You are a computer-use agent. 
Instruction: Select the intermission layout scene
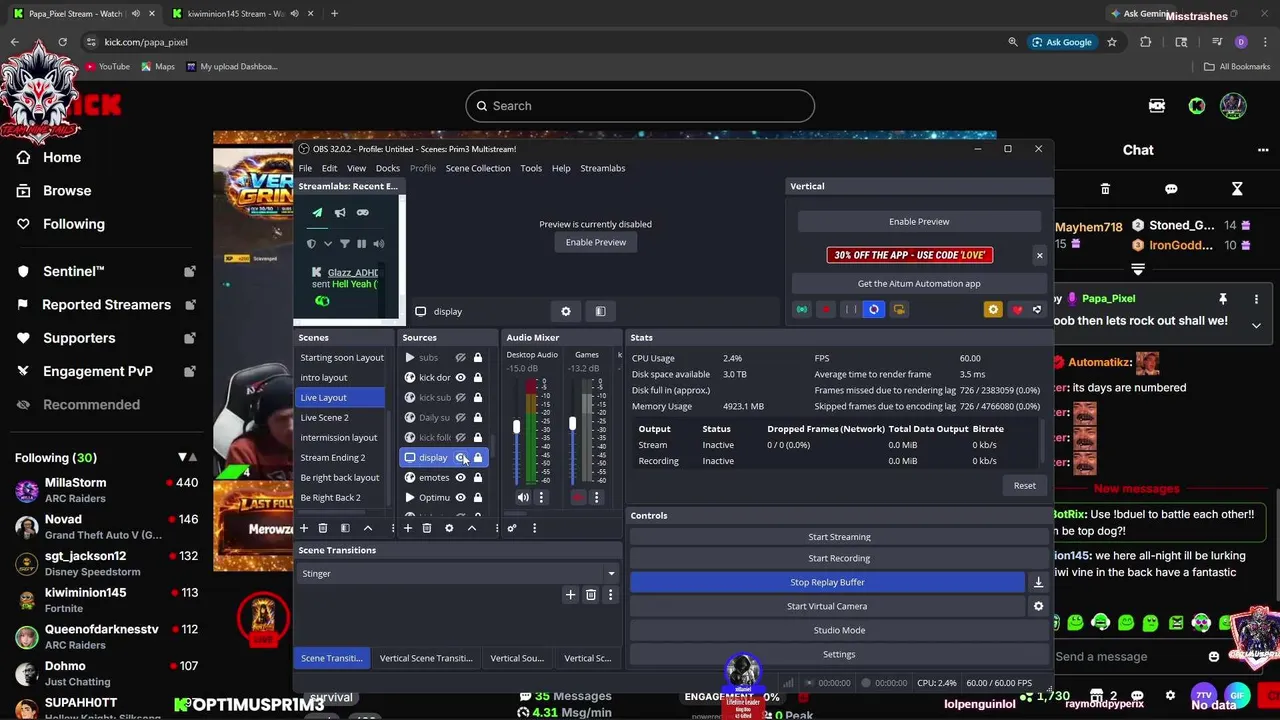click(x=339, y=437)
